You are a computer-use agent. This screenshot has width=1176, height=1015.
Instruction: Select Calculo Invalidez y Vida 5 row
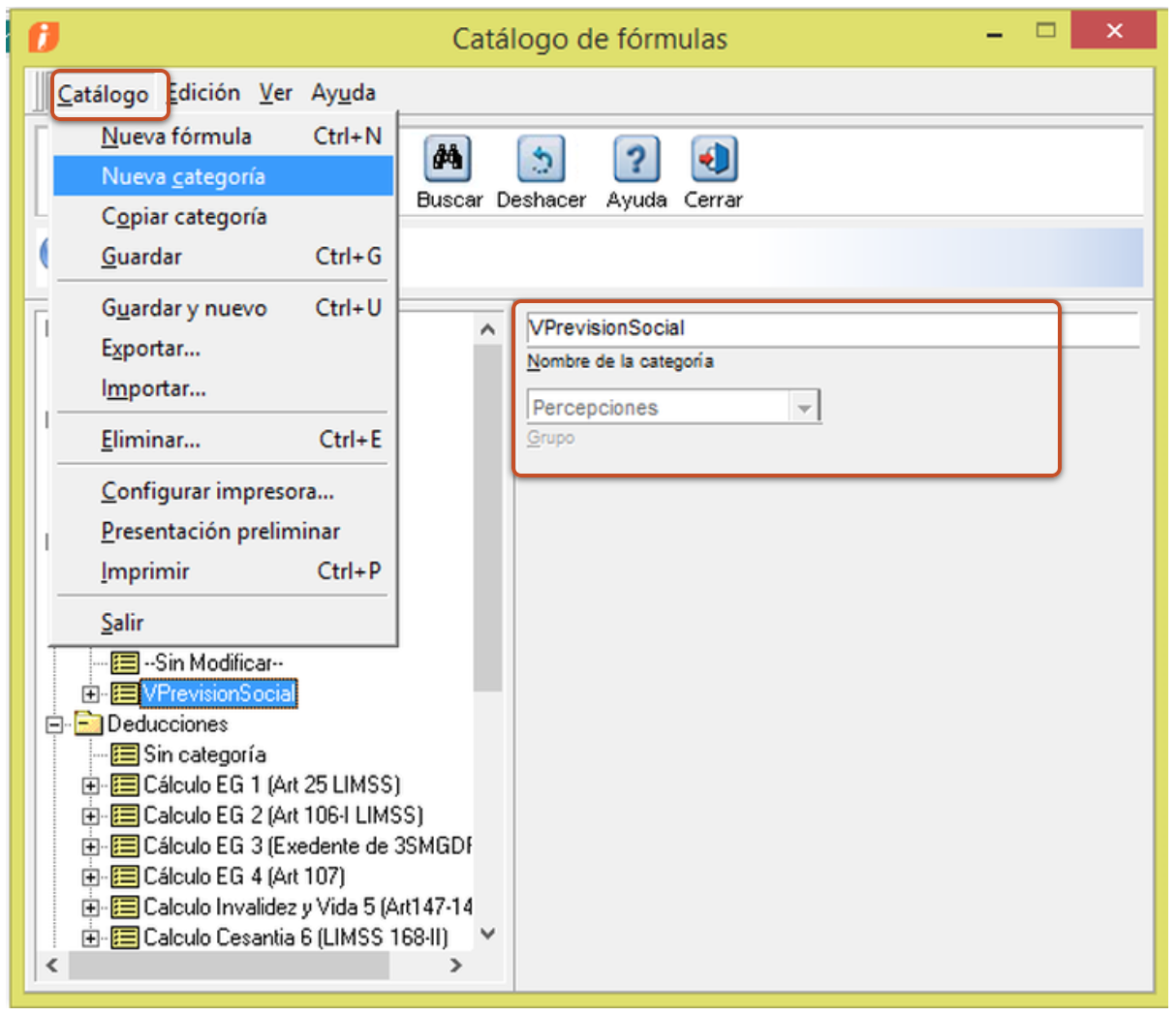click(308, 907)
